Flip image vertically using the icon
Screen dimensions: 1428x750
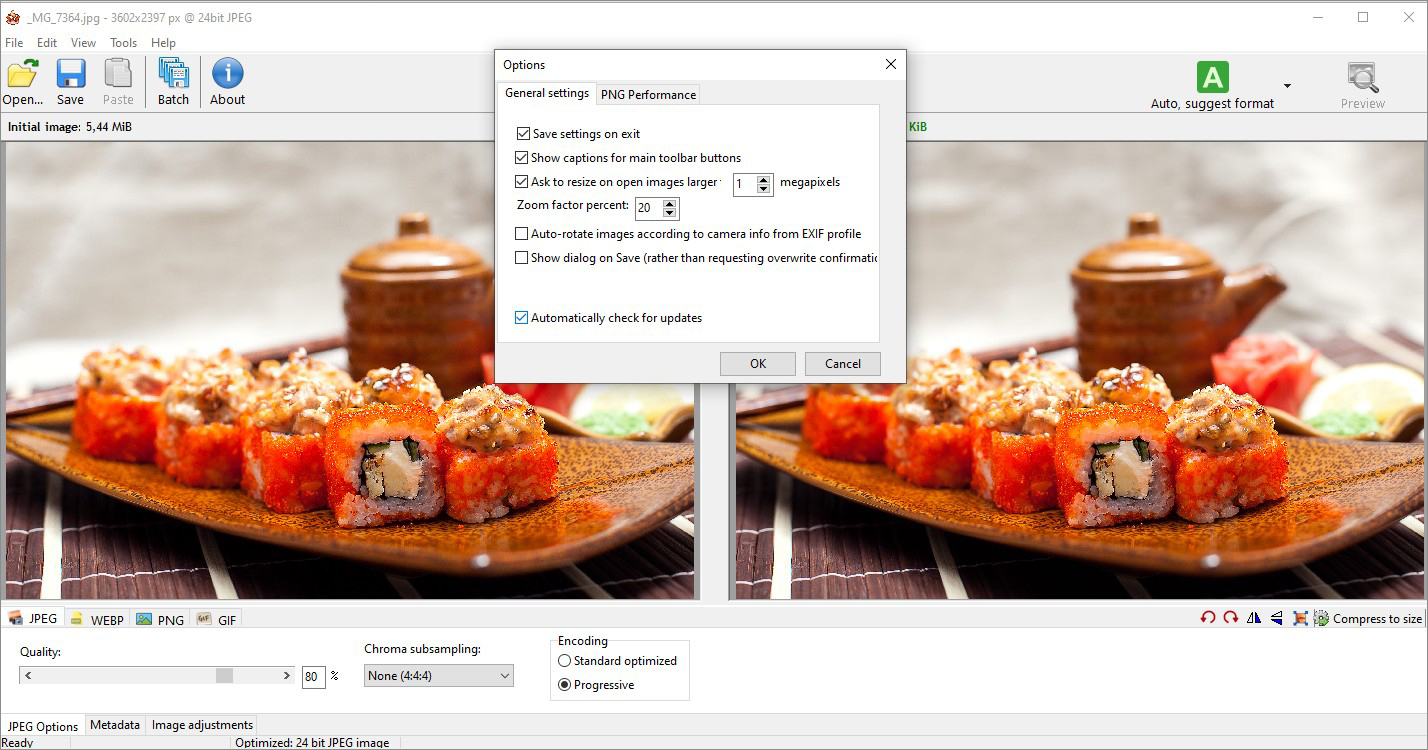(x=1277, y=618)
